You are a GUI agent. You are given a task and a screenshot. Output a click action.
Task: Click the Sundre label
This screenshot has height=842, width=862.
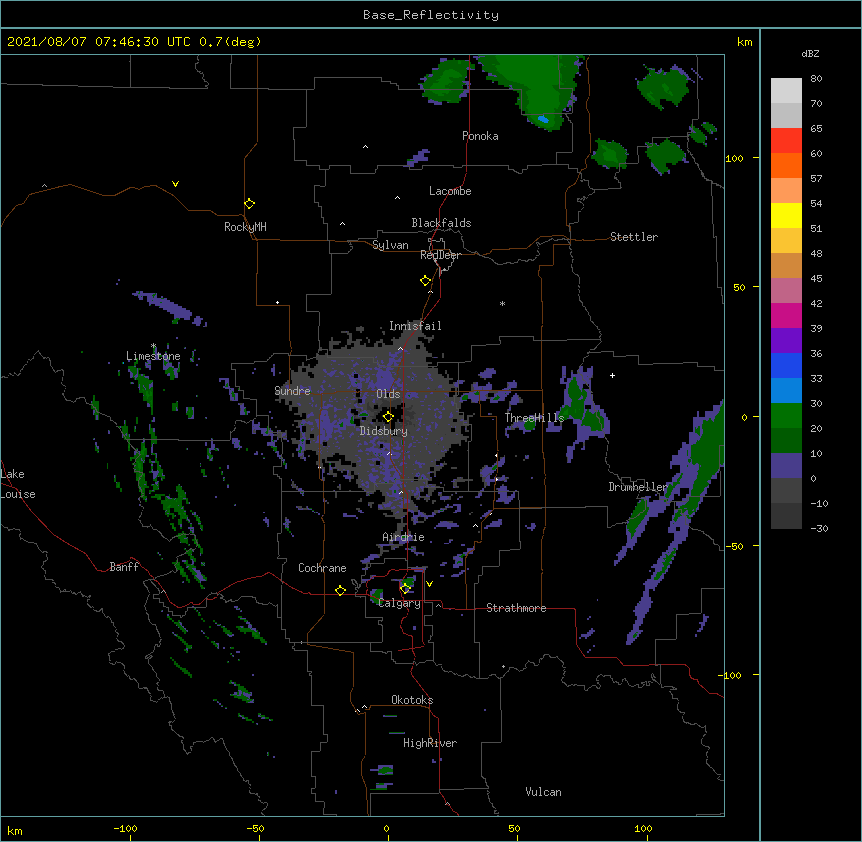(292, 391)
